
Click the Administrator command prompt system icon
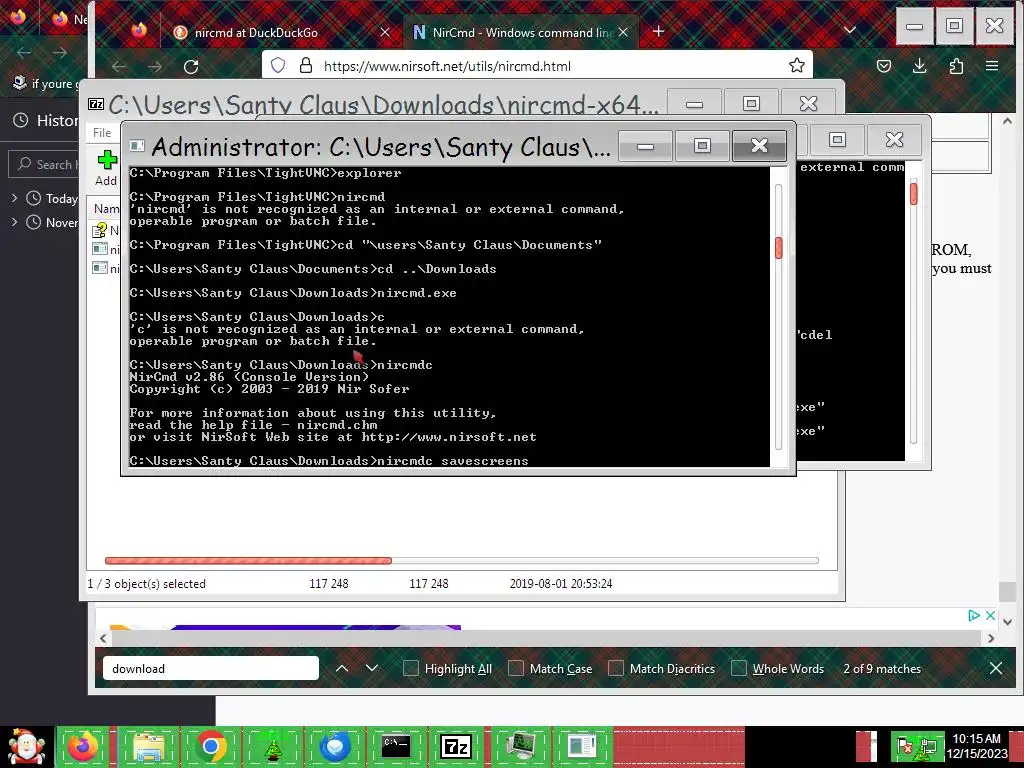click(136, 146)
